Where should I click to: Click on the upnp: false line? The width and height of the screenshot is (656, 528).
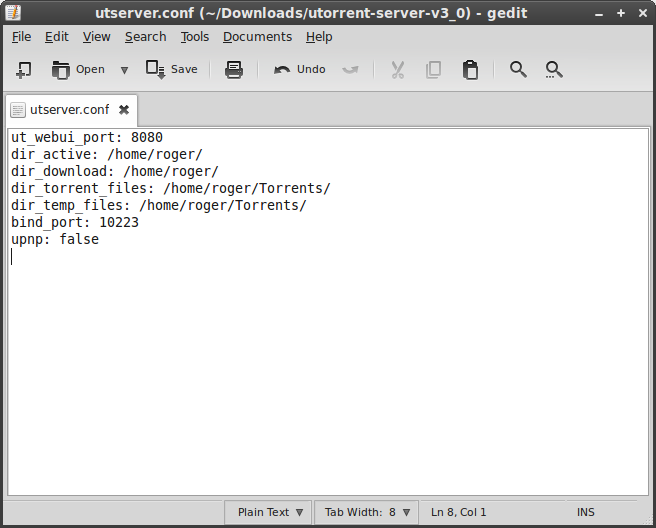55,239
